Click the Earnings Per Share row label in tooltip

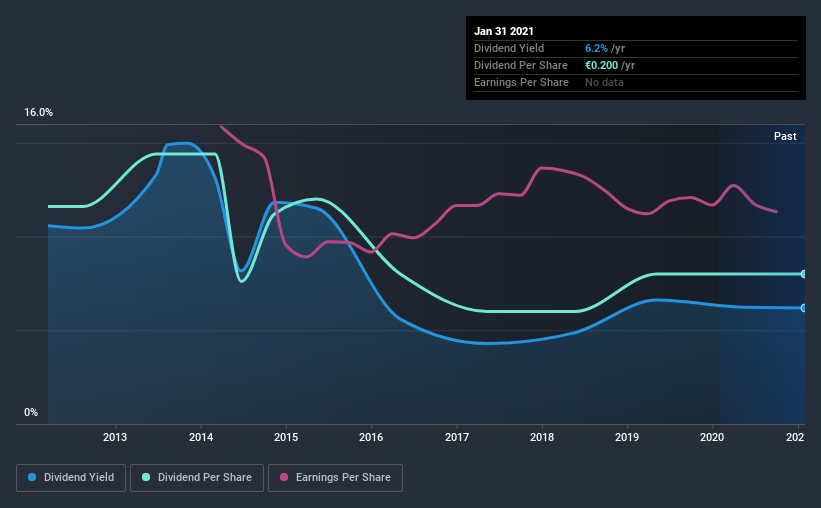tap(521, 82)
